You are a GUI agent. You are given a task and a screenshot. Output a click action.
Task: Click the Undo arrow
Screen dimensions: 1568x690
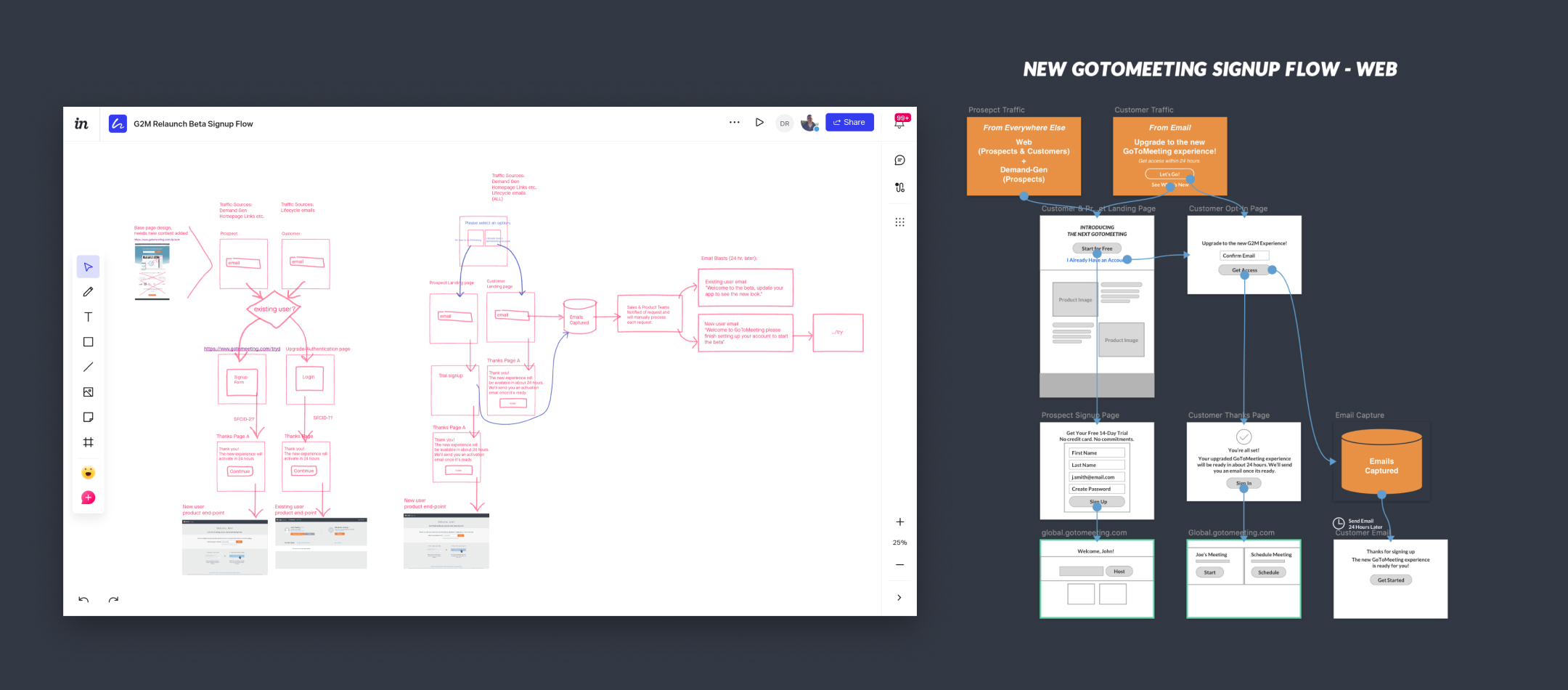click(83, 599)
